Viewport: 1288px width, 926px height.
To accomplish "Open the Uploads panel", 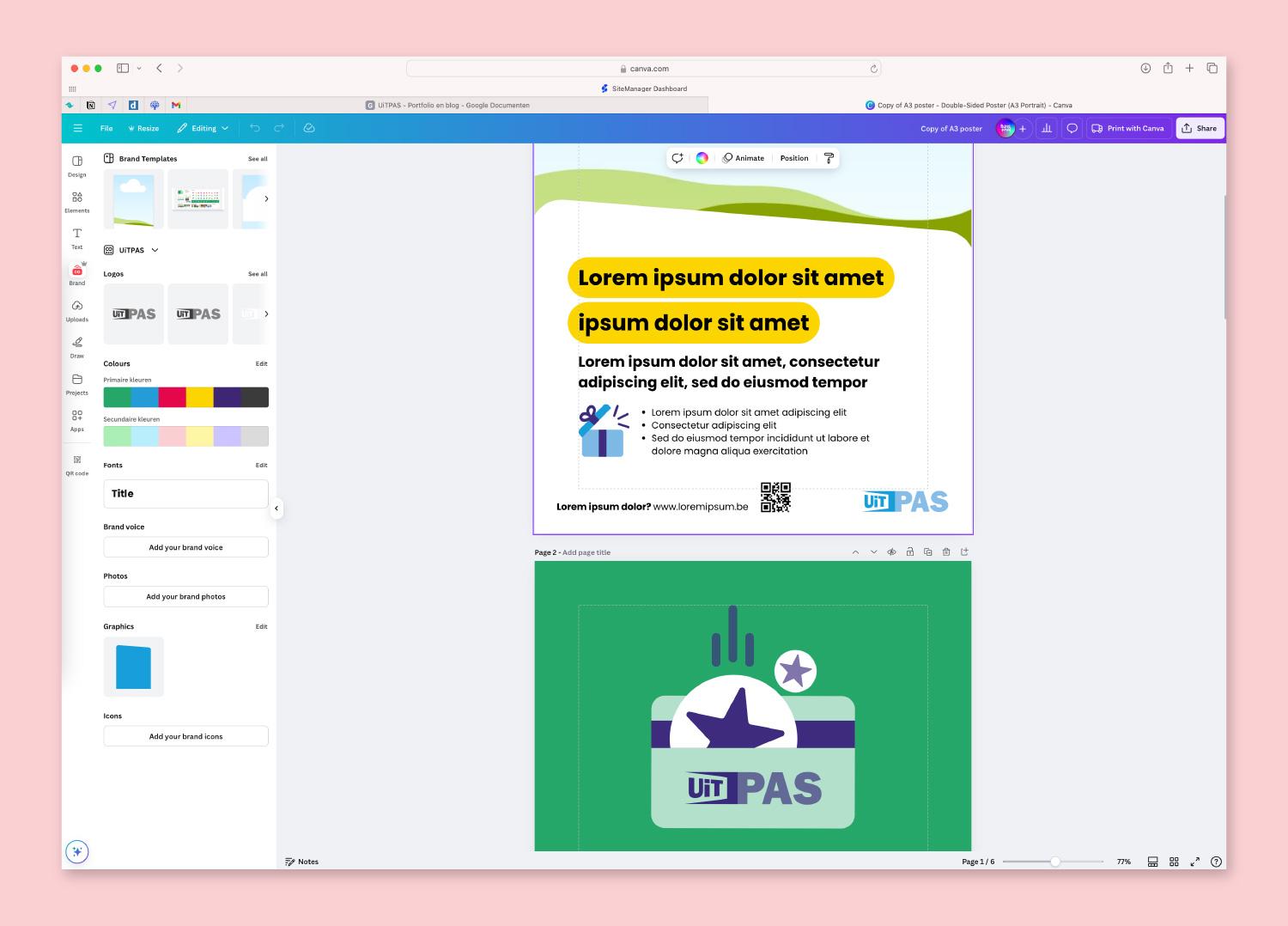I will tap(77, 310).
